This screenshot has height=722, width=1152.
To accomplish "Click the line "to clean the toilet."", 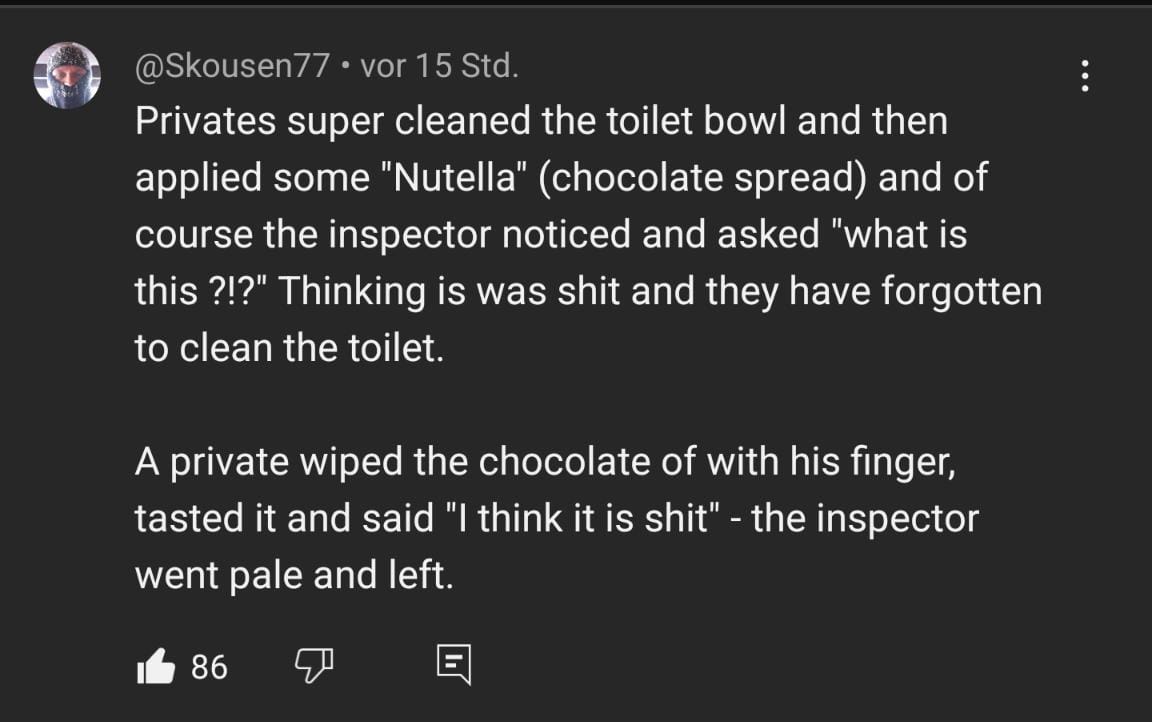I will [288, 347].
